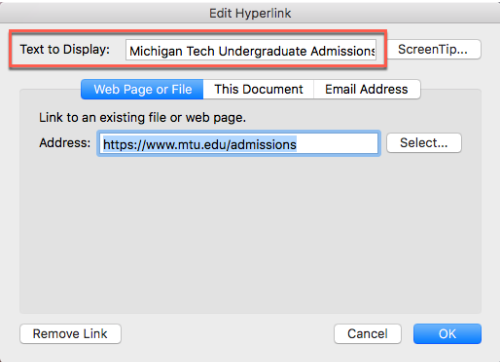The image size is (500, 362).
Task: Cancel the Edit Hyperlink dialog
Action: pos(368,334)
